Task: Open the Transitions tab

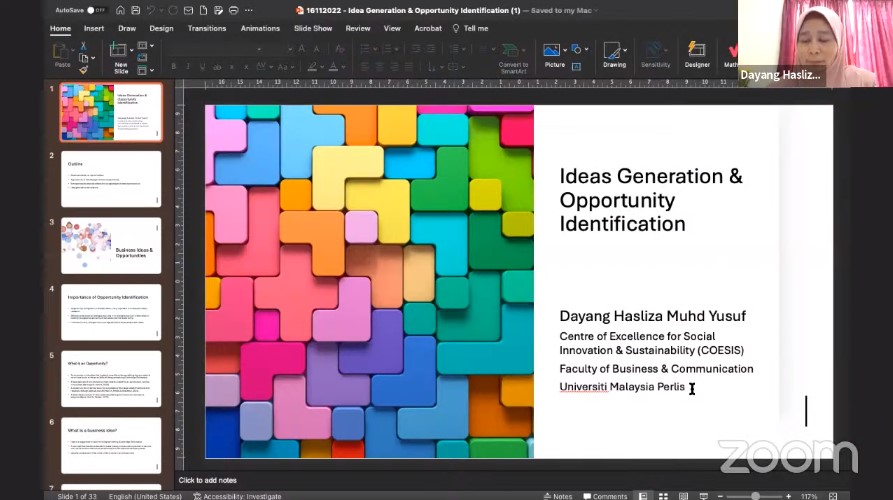Action: click(207, 28)
